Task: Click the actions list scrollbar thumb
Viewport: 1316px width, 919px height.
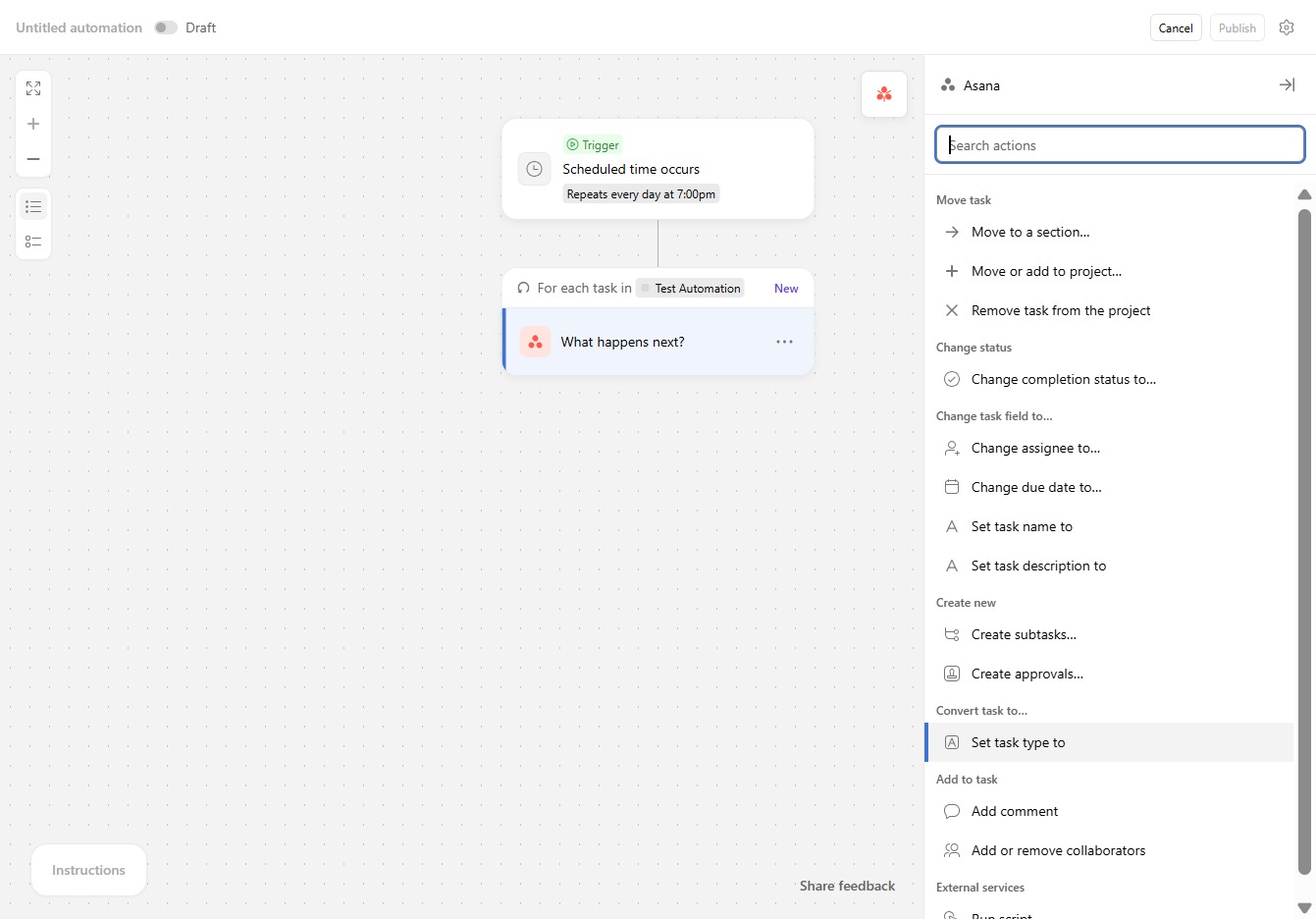Action: [x=1304, y=540]
